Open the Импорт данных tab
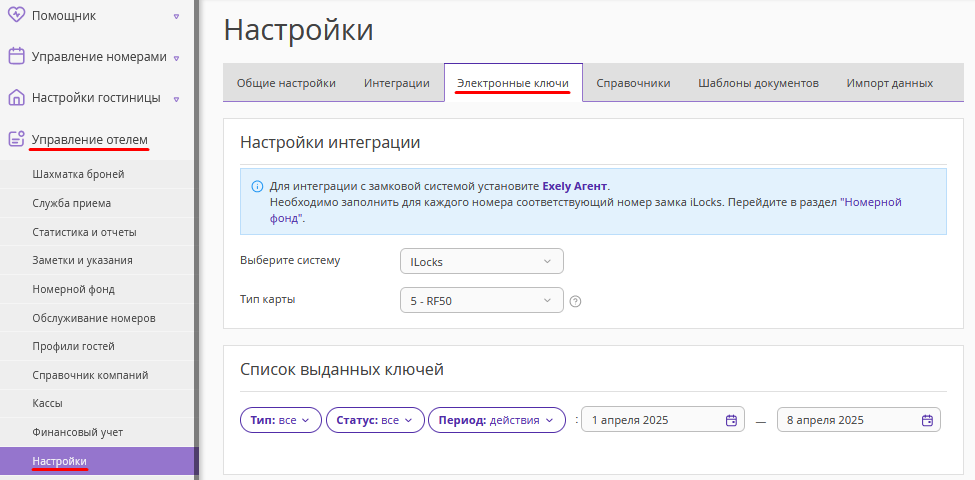Image resolution: width=975 pixels, height=480 pixels. [890, 83]
